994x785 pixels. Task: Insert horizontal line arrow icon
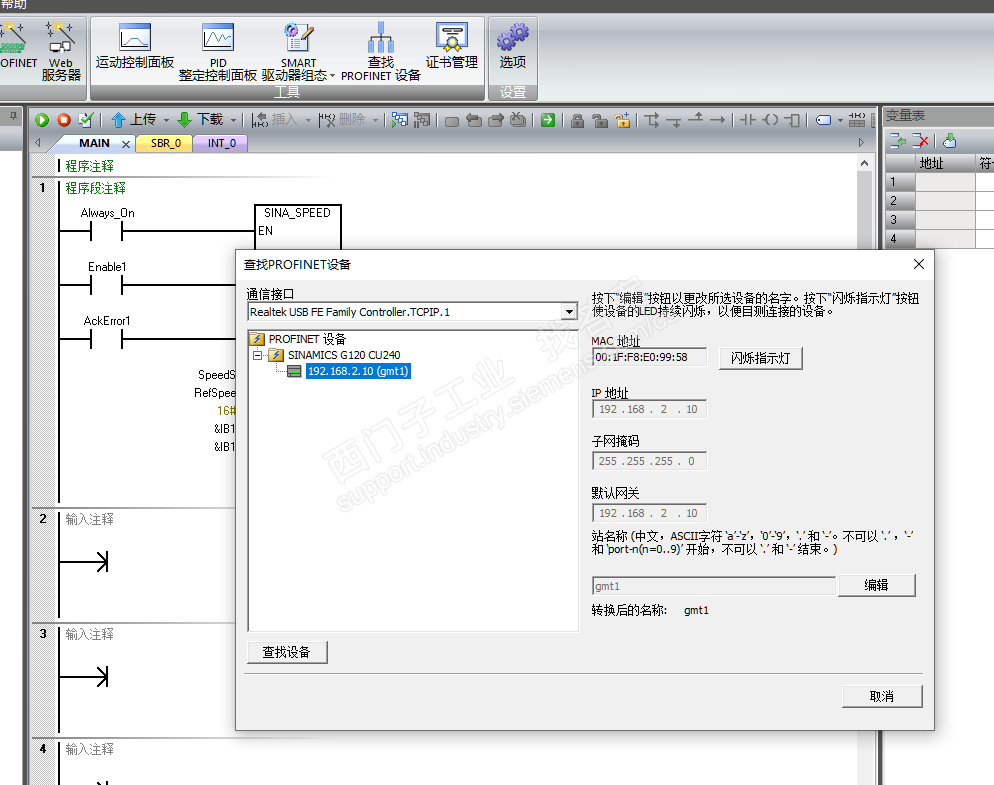(717, 120)
